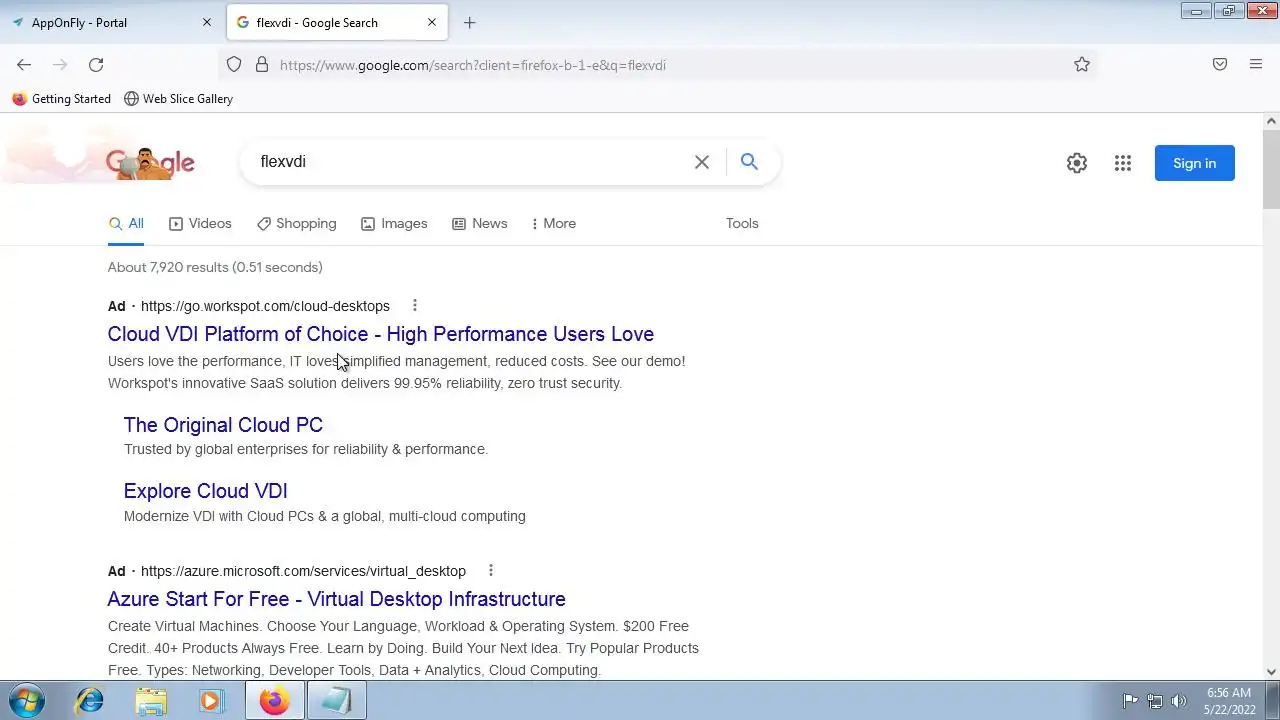Image resolution: width=1280 pixels, height=720 pixels.
Task: Select the All results tab
Action: 126,224
